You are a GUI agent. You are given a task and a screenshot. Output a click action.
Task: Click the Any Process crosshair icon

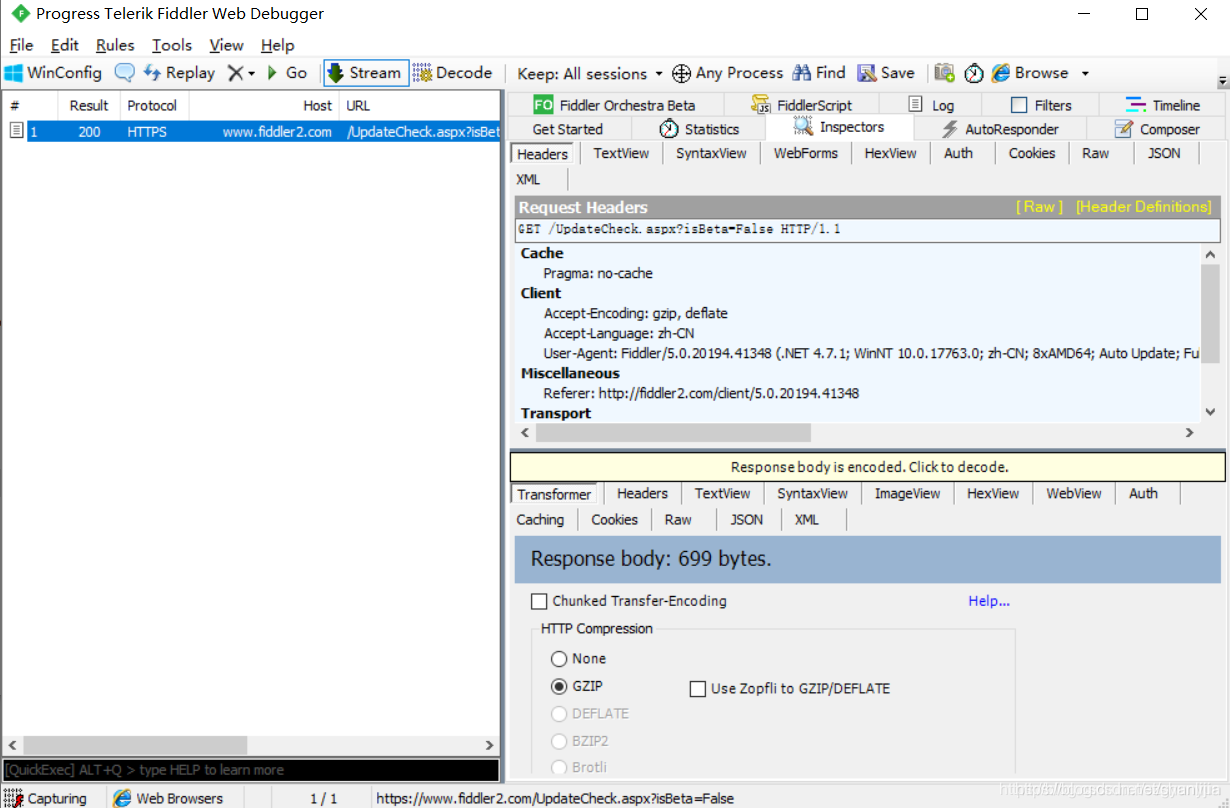681,73
